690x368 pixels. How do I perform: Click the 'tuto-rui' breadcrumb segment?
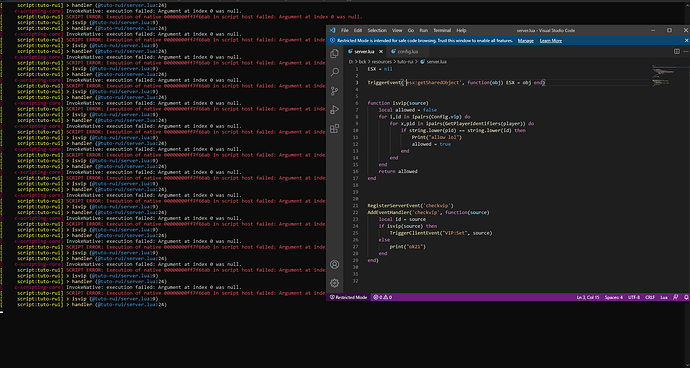tap(405, 62)
